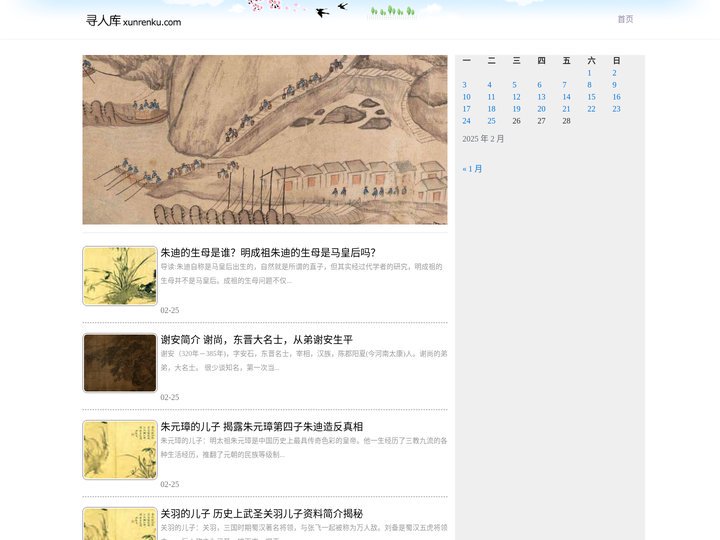720x540 pixels.
Task: Open the thumbnail of the 关羽的儿子 article
Action: point(120,523)
